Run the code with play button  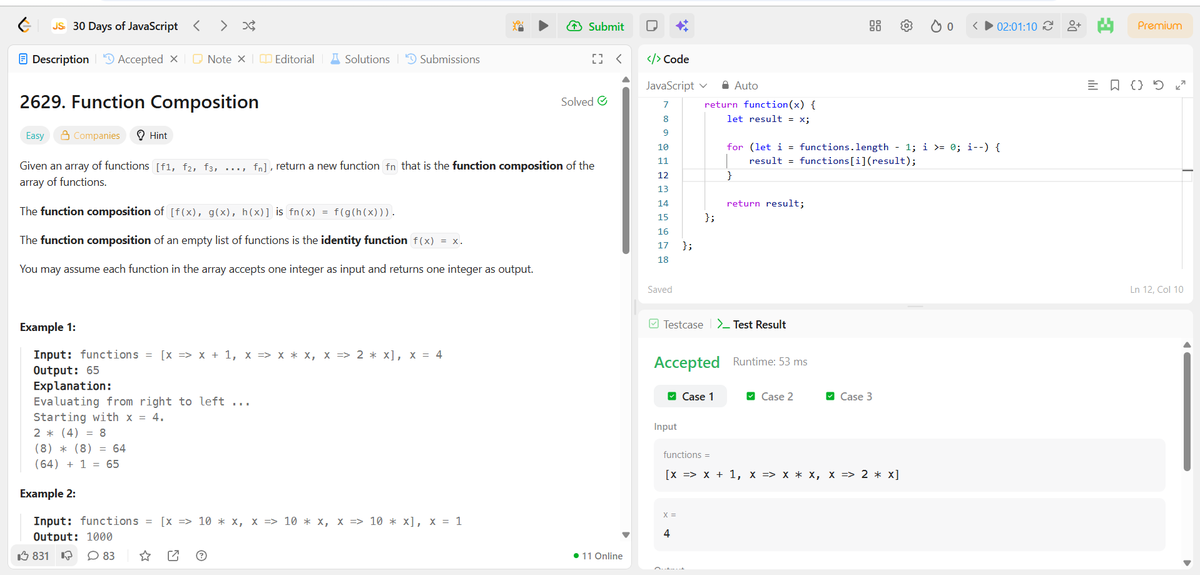coord(544,27)
